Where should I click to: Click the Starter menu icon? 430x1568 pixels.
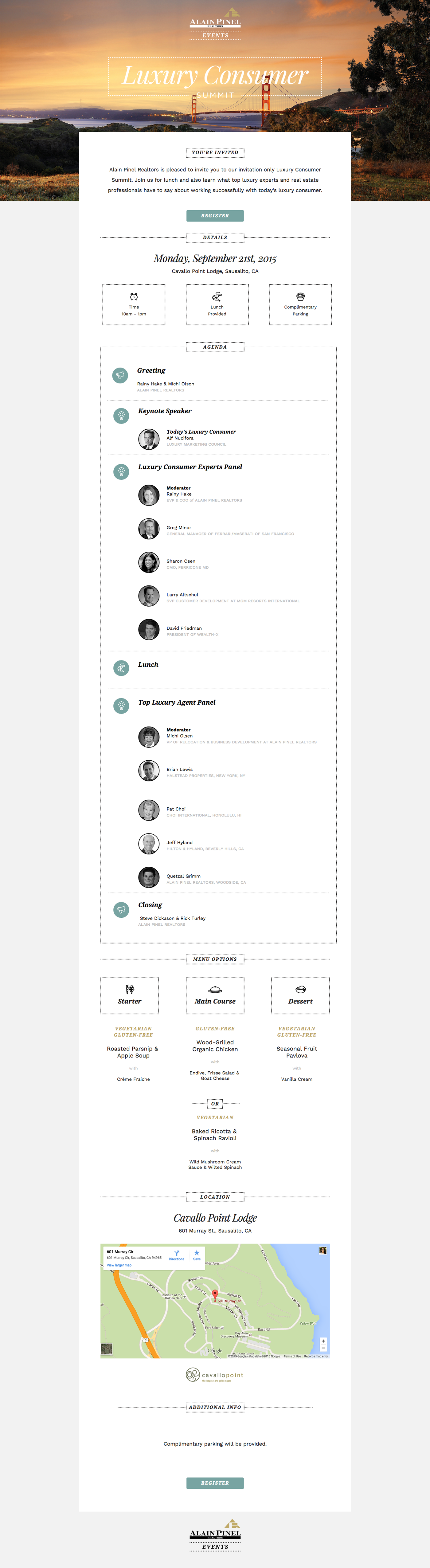(130, 989)
